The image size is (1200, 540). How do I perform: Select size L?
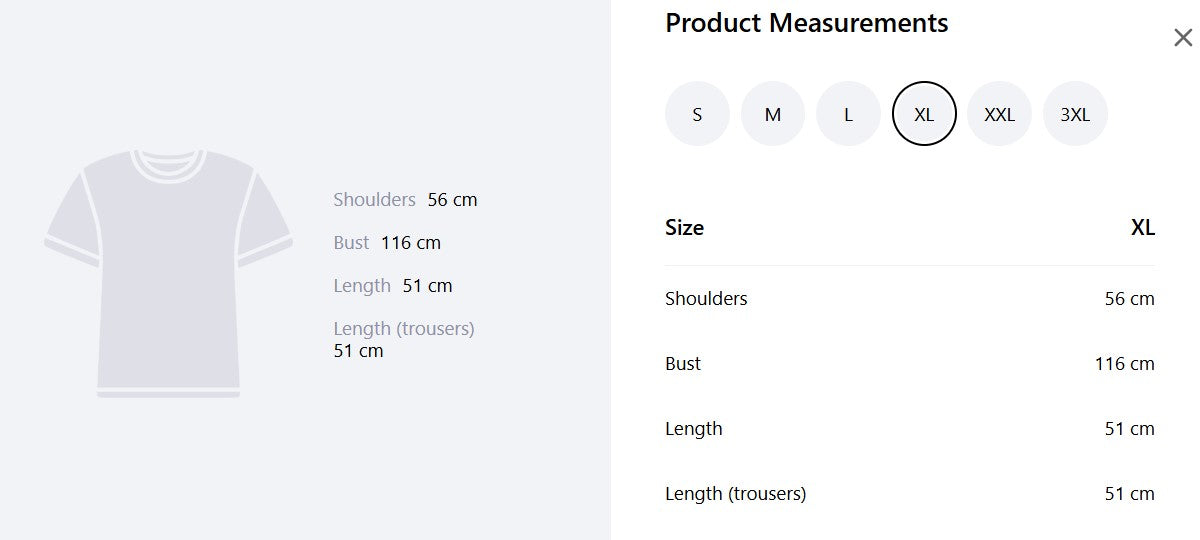point(848,114)
